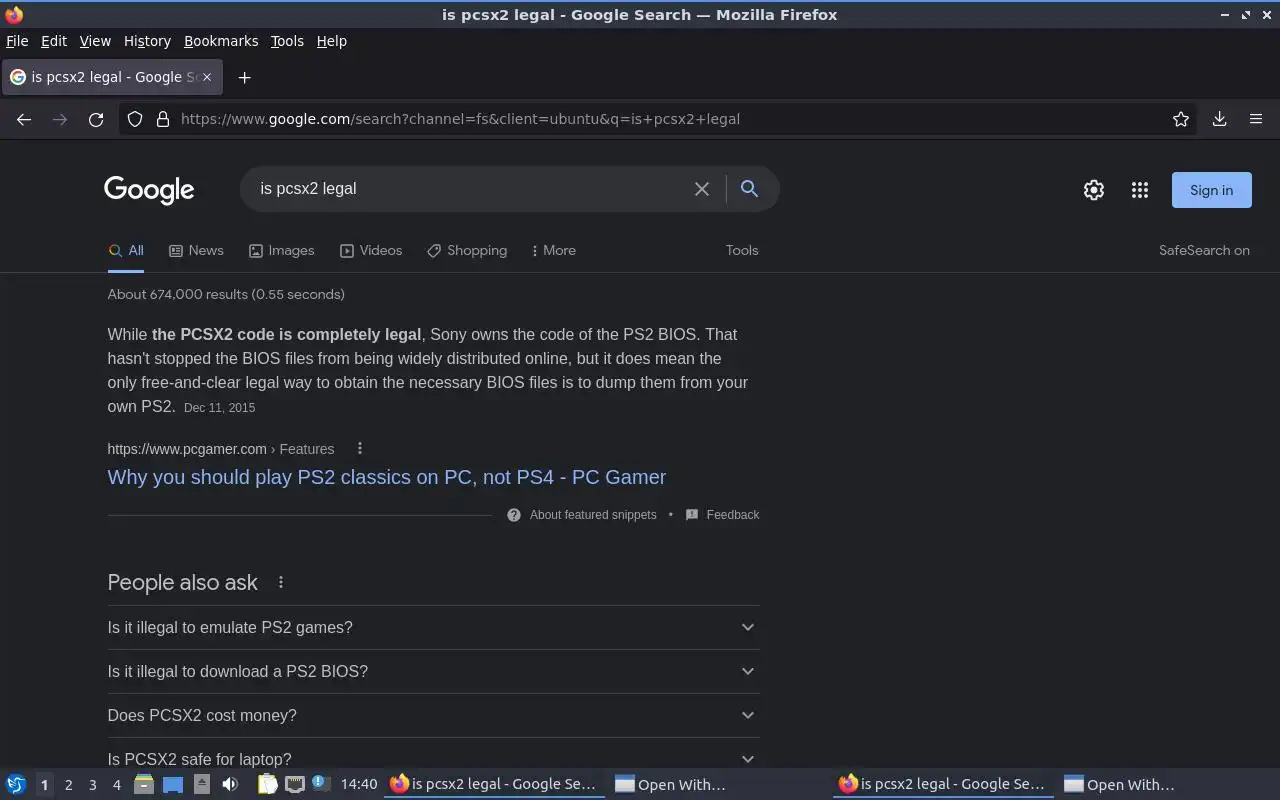Open the removable media eject icon
This screenshot has width=1280, height=800.
coord(201,784)
